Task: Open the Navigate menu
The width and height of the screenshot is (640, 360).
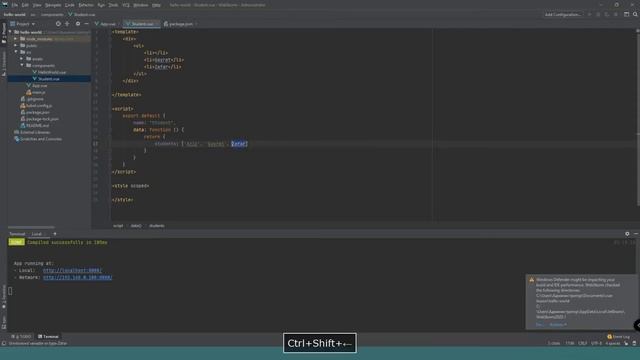Action: click(x=53, y=5)
